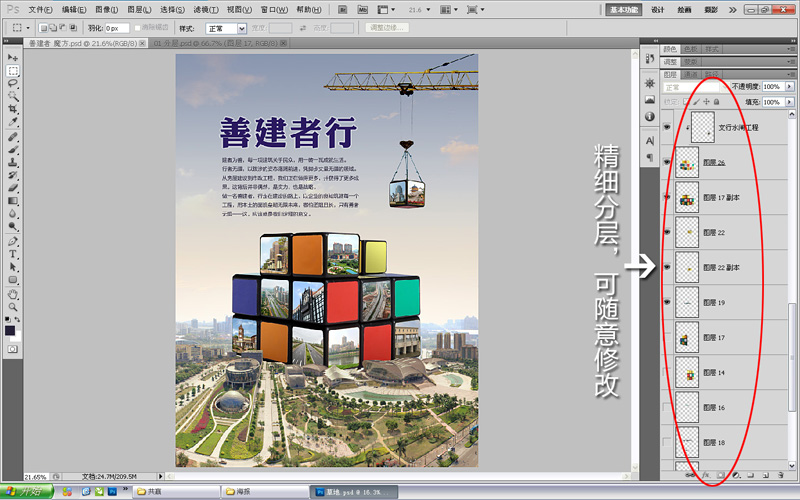Select the Rectangle shape tool

(x=13, y=280)
